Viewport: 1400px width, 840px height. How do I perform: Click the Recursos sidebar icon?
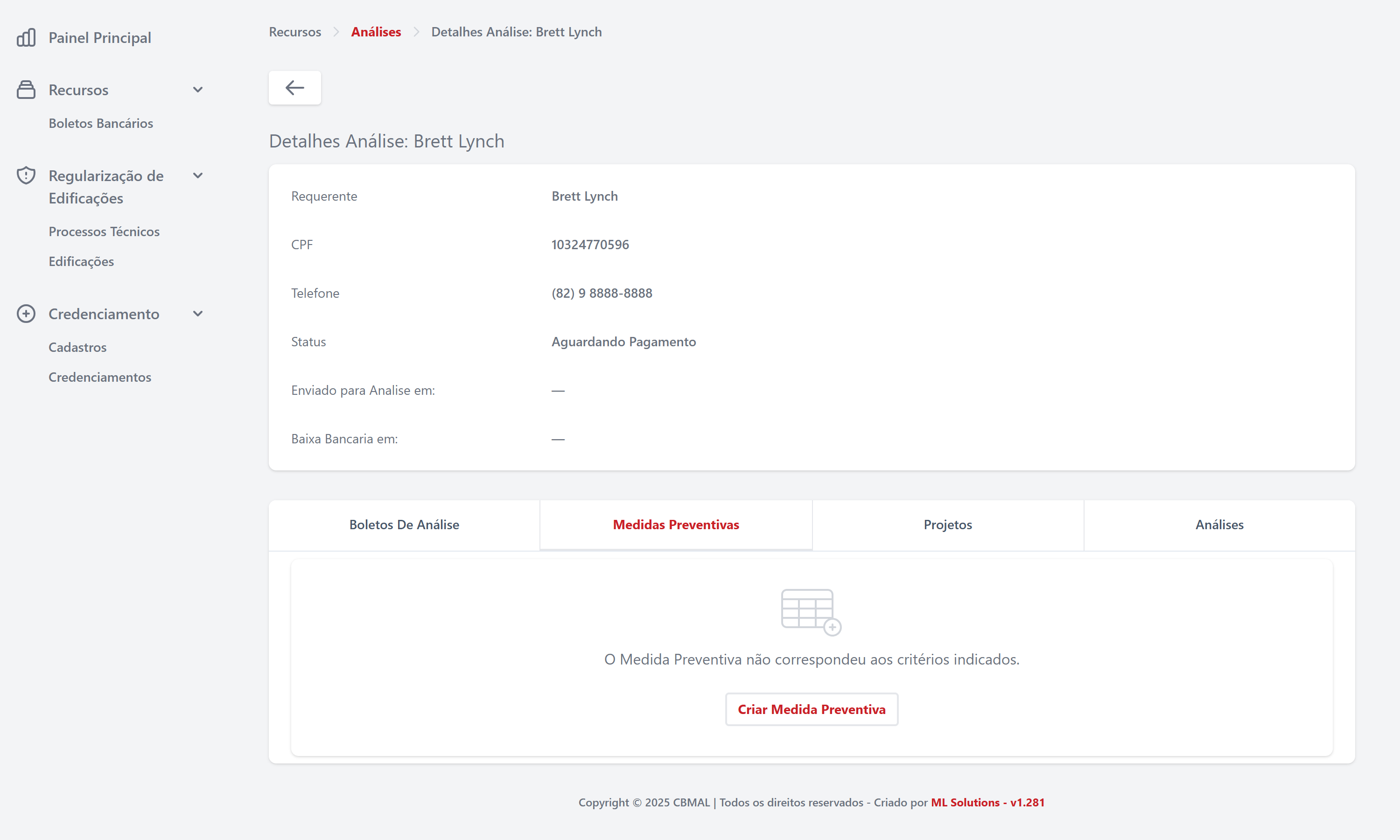pyautogui.click(x=26, y=90)
